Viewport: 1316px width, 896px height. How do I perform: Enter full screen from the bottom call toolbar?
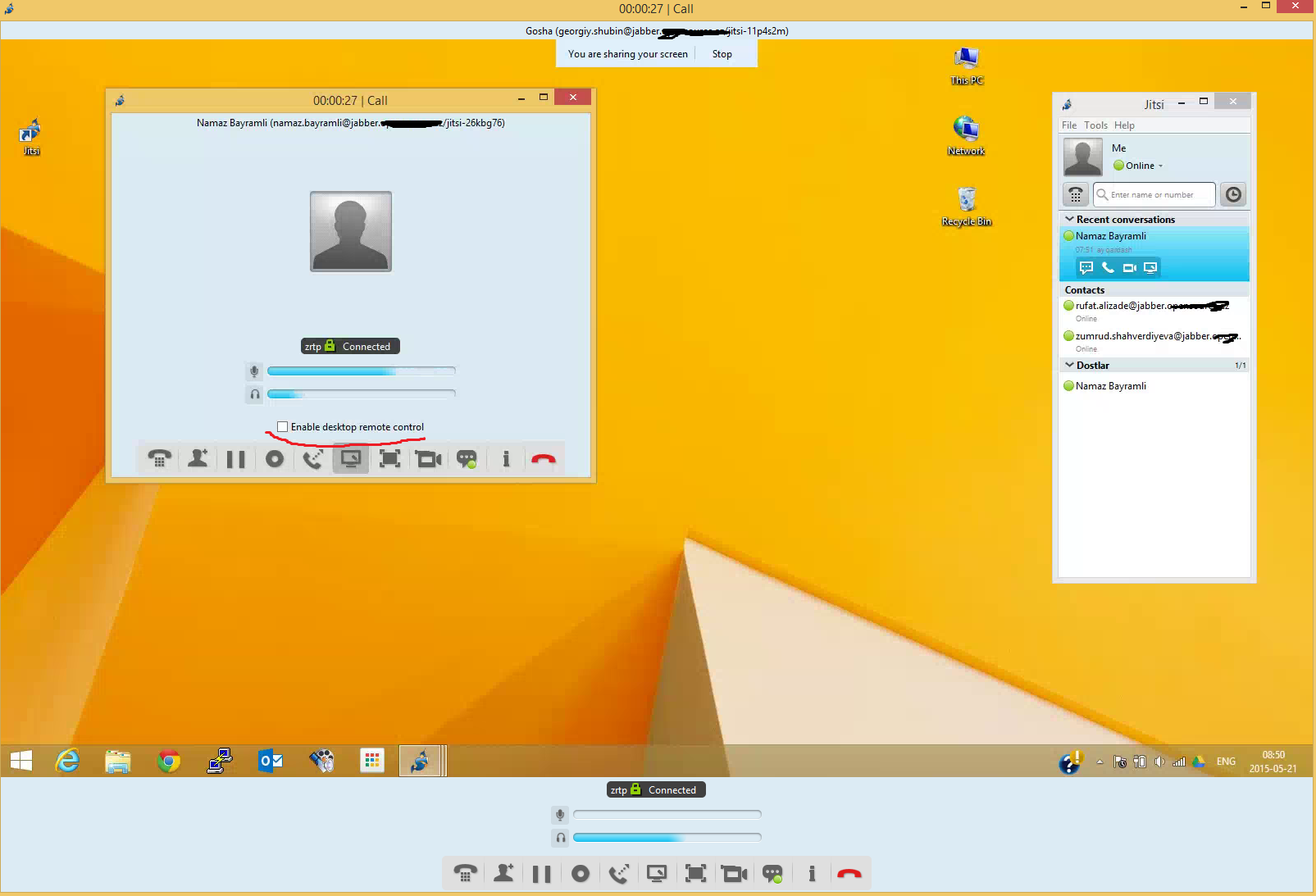(695, 874)
